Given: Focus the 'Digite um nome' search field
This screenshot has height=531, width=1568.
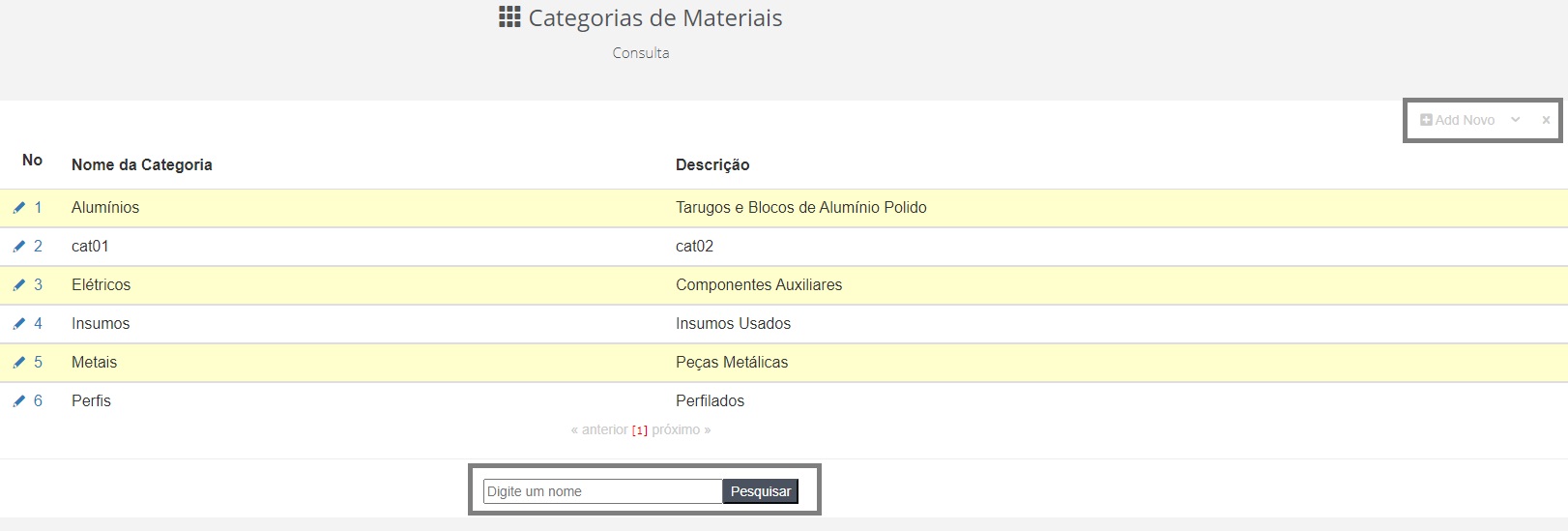Looking at the screenshot, I should pyautogui.click(x=603, y=491).
